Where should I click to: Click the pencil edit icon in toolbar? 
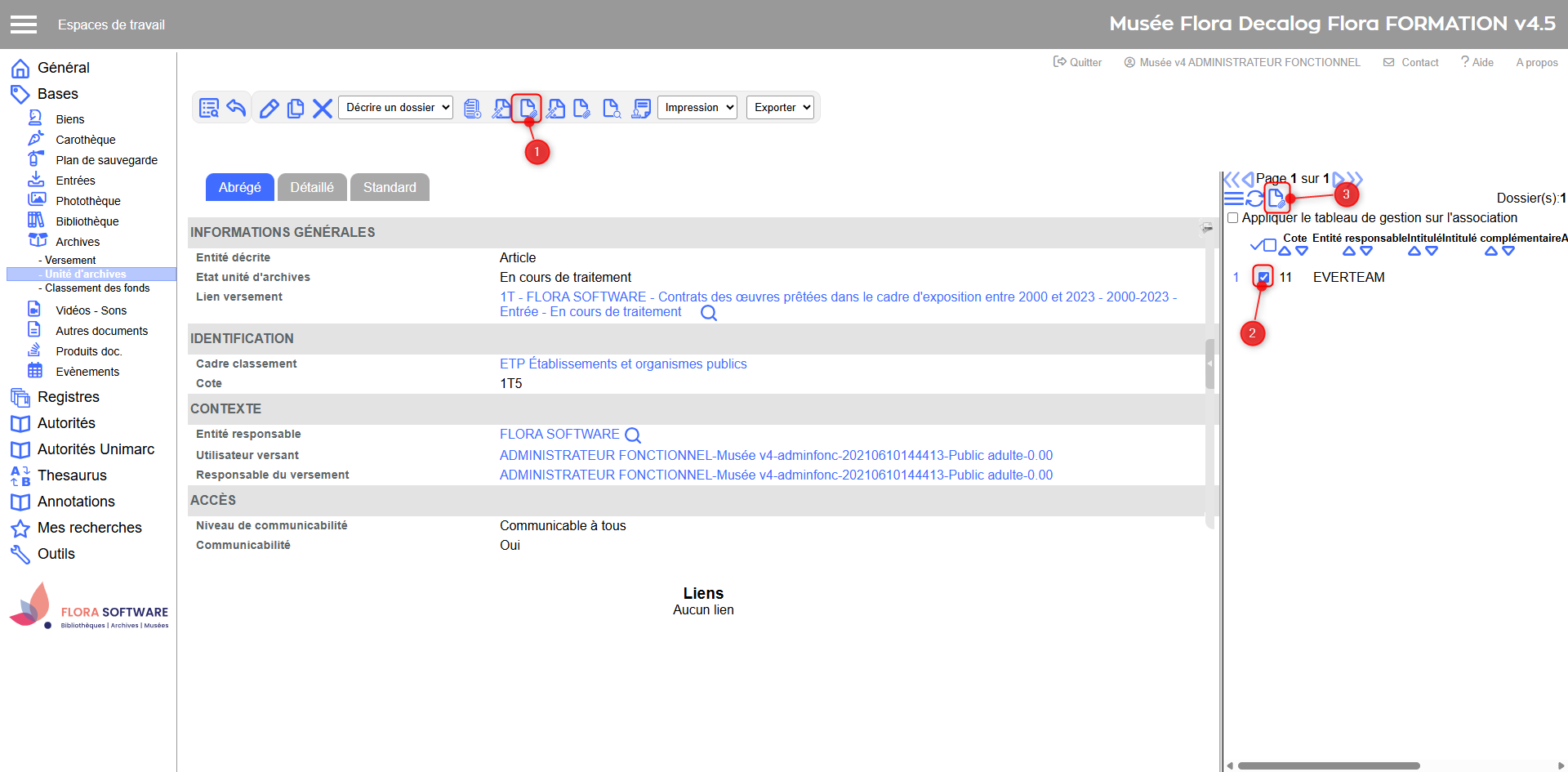pyautogui.click(x=269, y=108)
